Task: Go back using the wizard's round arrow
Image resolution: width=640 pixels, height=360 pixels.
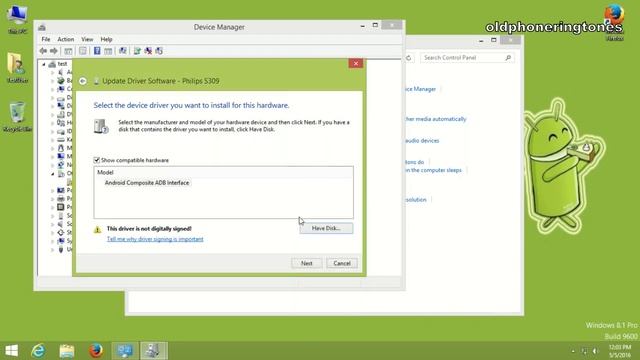Action: (x=83, y=81)
